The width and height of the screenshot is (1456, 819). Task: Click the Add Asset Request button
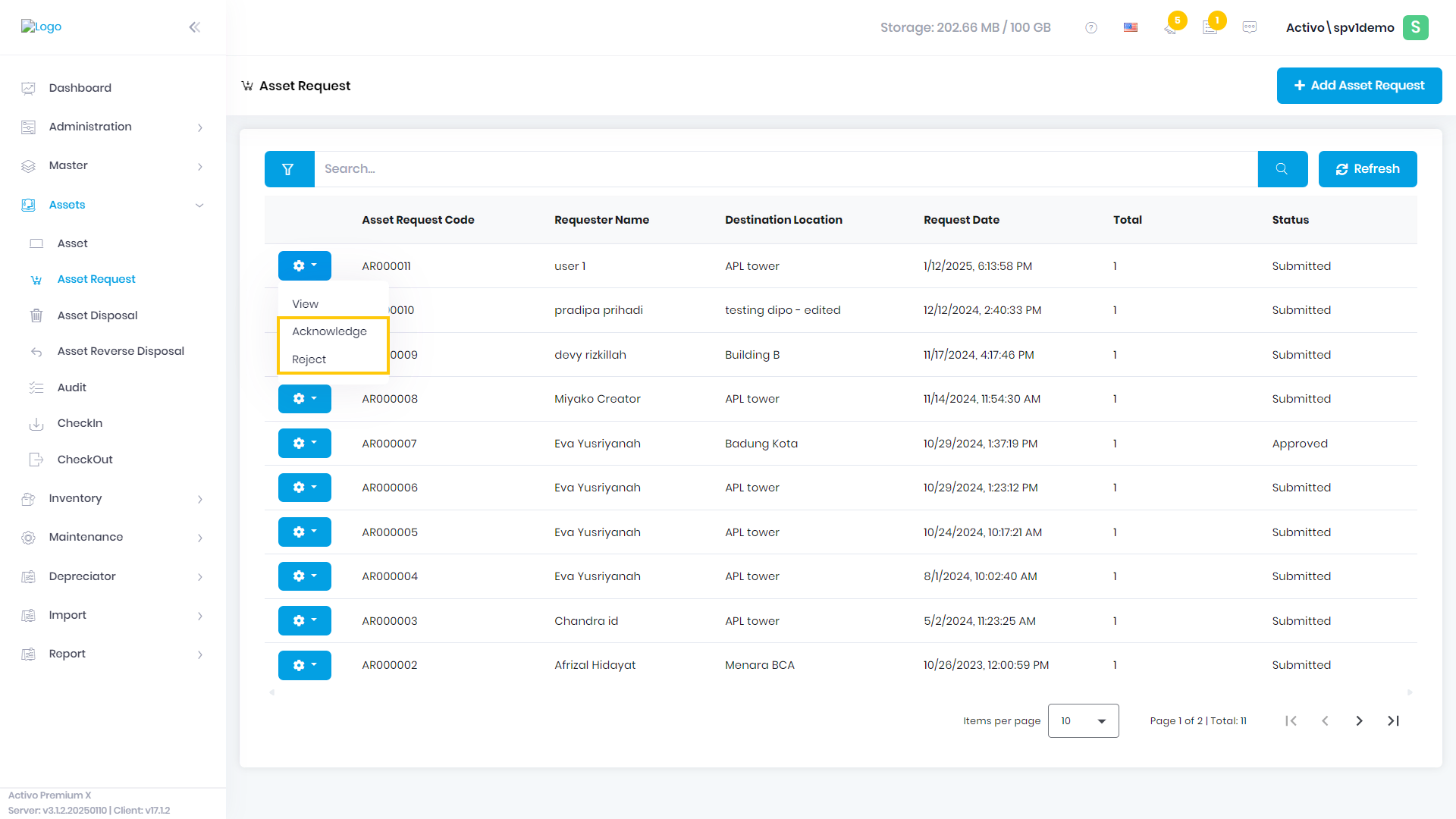coord(1359,86)
